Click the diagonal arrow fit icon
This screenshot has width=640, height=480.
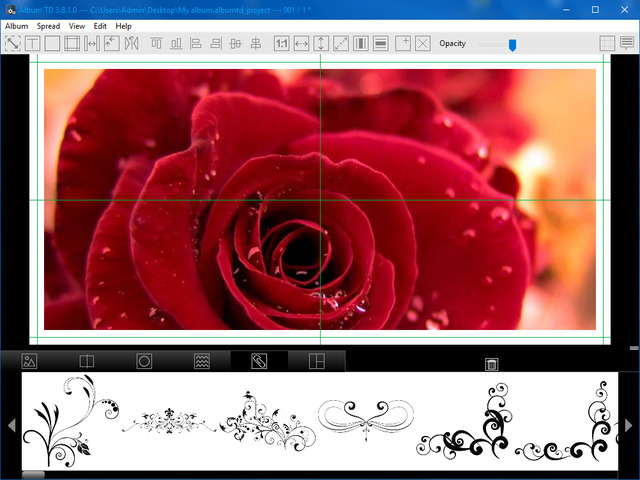(x=341, y=44)
